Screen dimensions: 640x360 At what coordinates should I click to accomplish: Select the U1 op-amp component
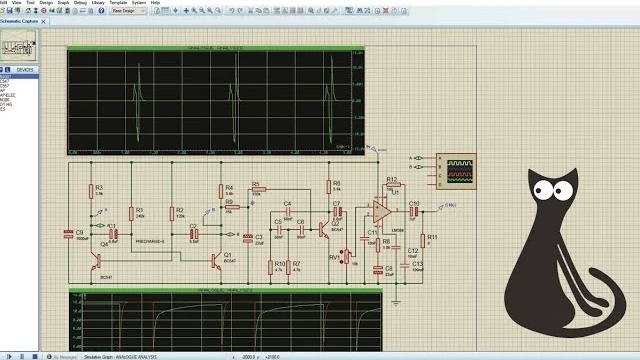tap(382, 212)
